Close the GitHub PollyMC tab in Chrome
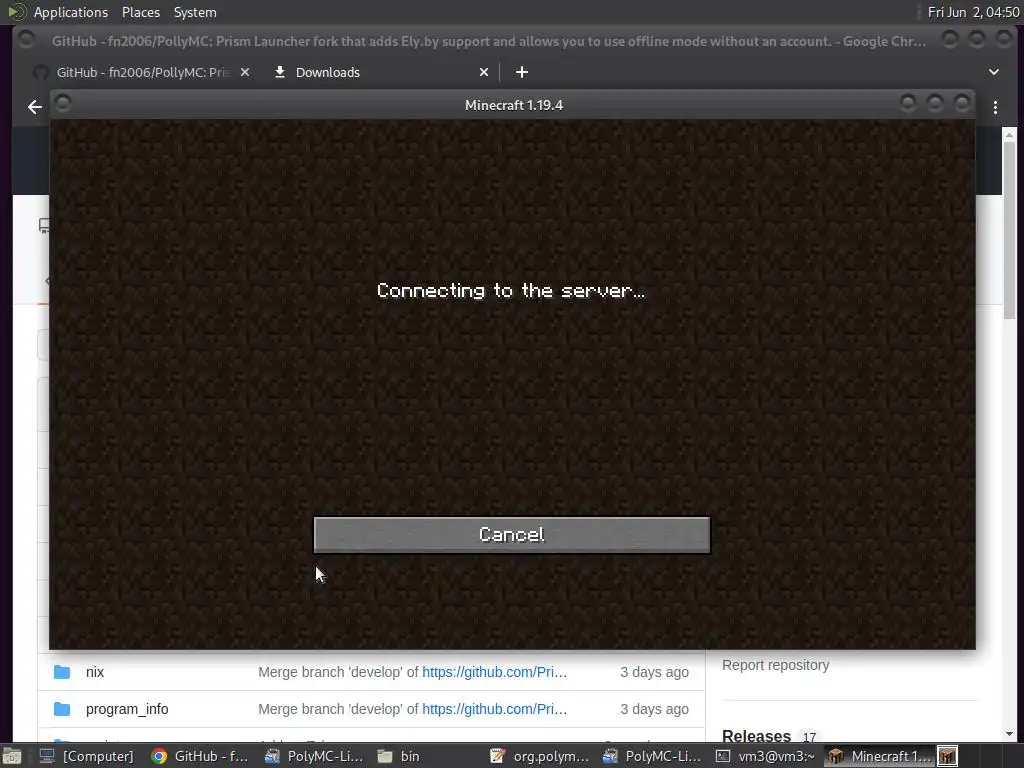Image resolution: width=1024 pixels, height=768 pixels. (x=245, y=72)
